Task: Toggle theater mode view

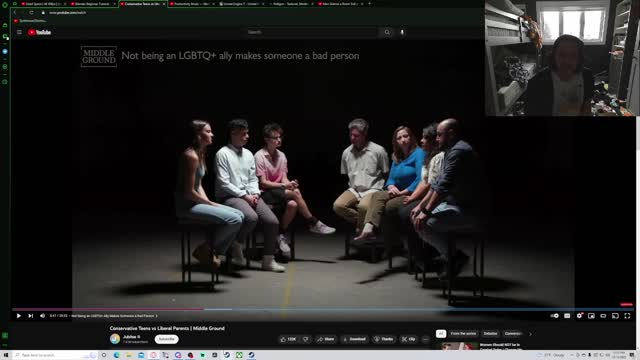Action: pos(603,316)
